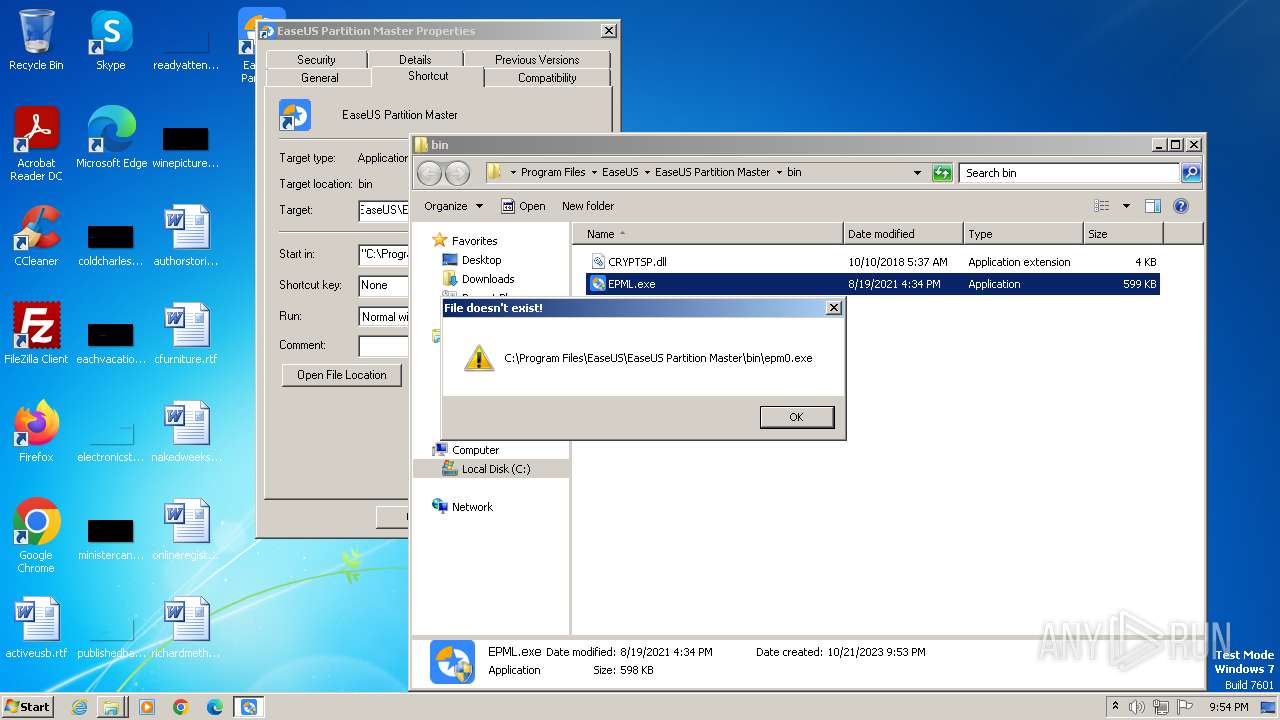Open Downloads in navigation pane
The image size is (1280, 720).
pos(488,279)
